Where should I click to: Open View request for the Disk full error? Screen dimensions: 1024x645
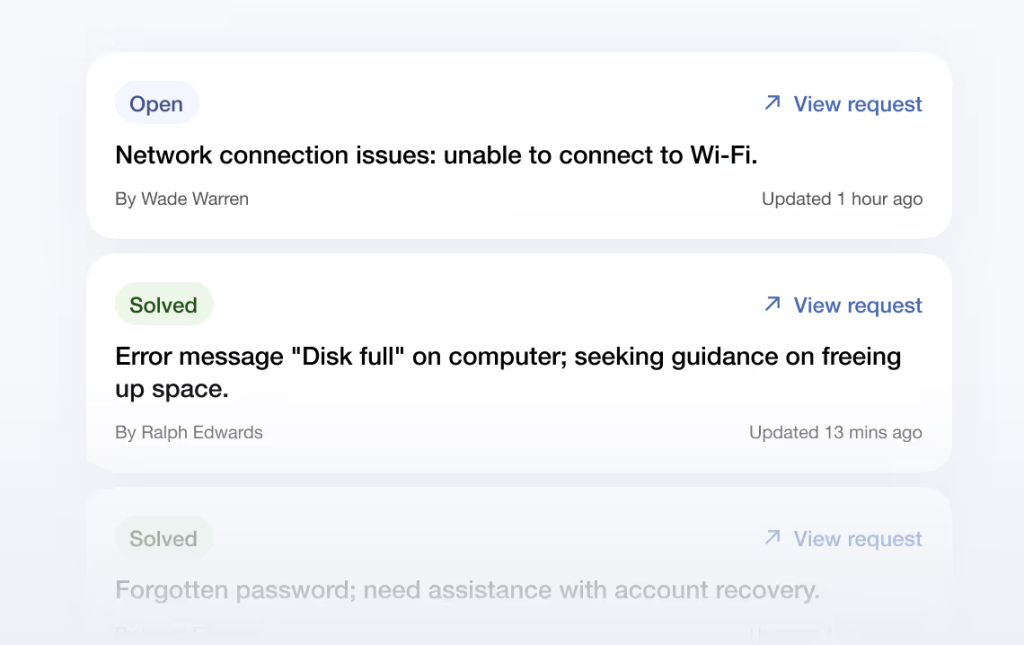click(x=857, y=305)
